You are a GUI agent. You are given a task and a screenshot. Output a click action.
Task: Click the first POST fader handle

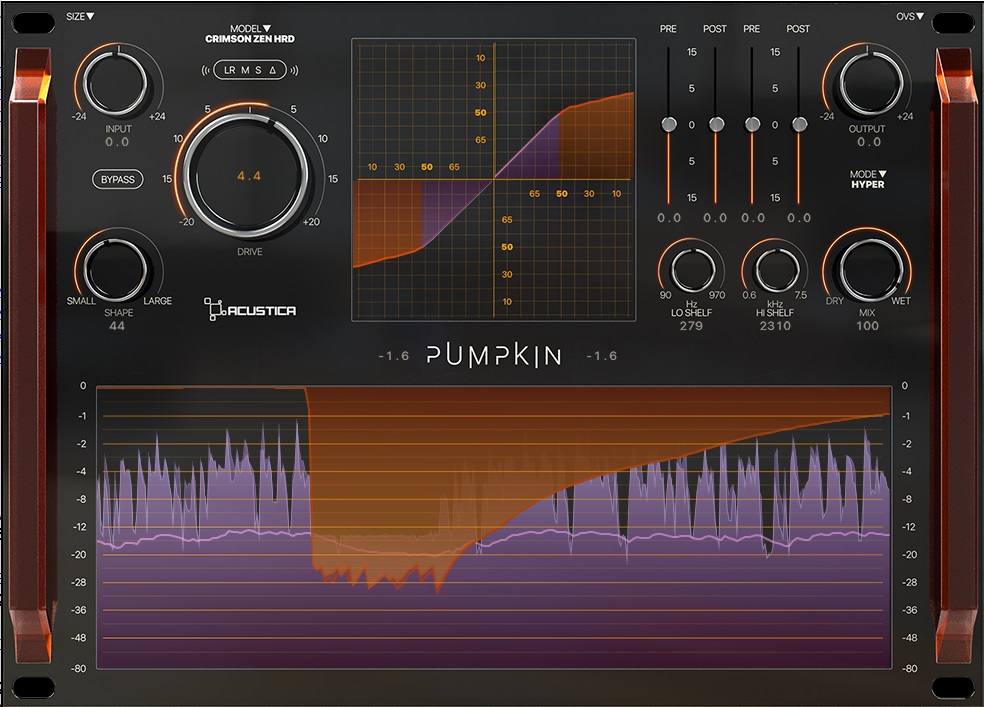tap(716, 124)
